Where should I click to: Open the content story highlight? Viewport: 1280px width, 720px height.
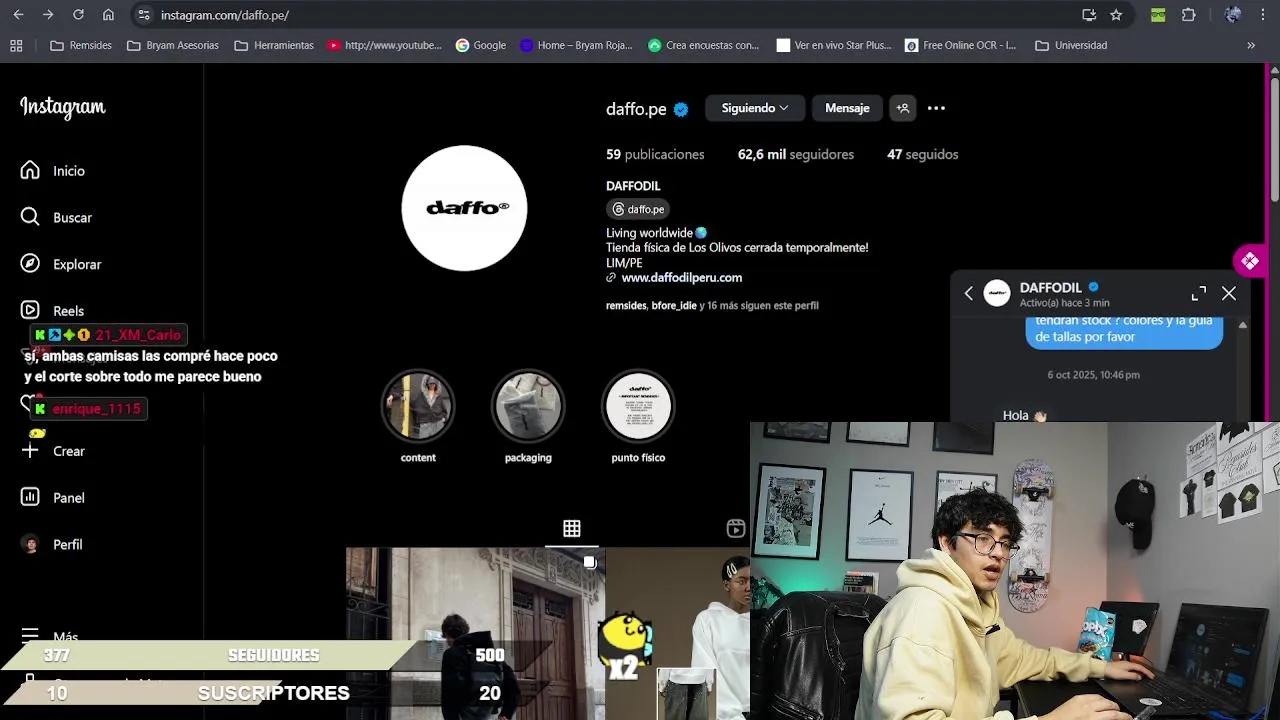(x=418, y=406)
